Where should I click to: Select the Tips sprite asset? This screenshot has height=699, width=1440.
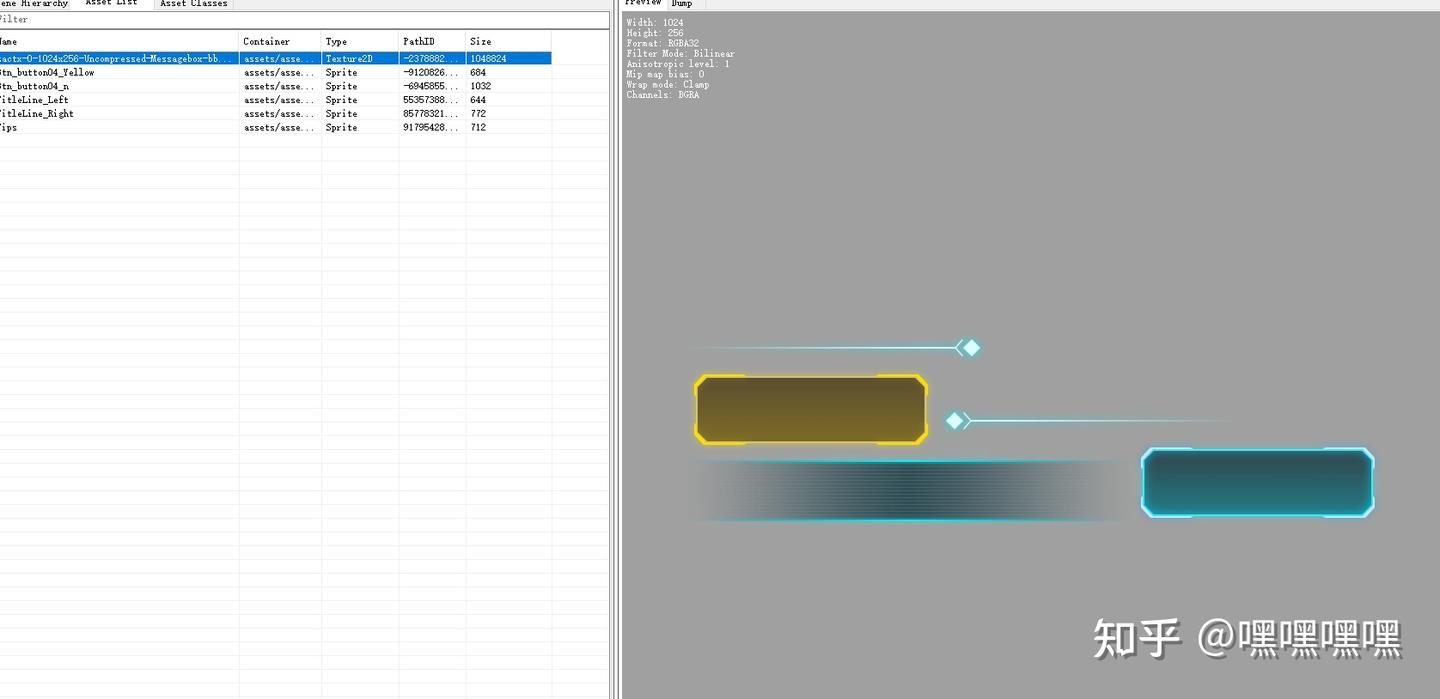120,128
